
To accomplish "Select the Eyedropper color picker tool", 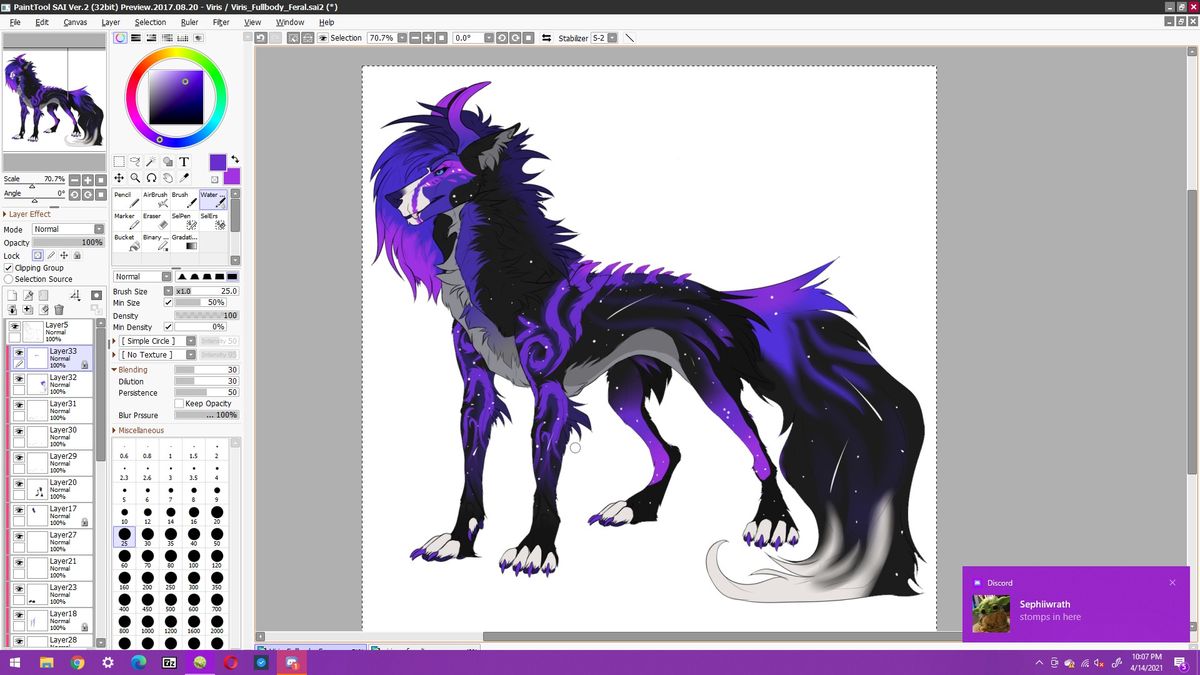I will (x=184, y=178).
